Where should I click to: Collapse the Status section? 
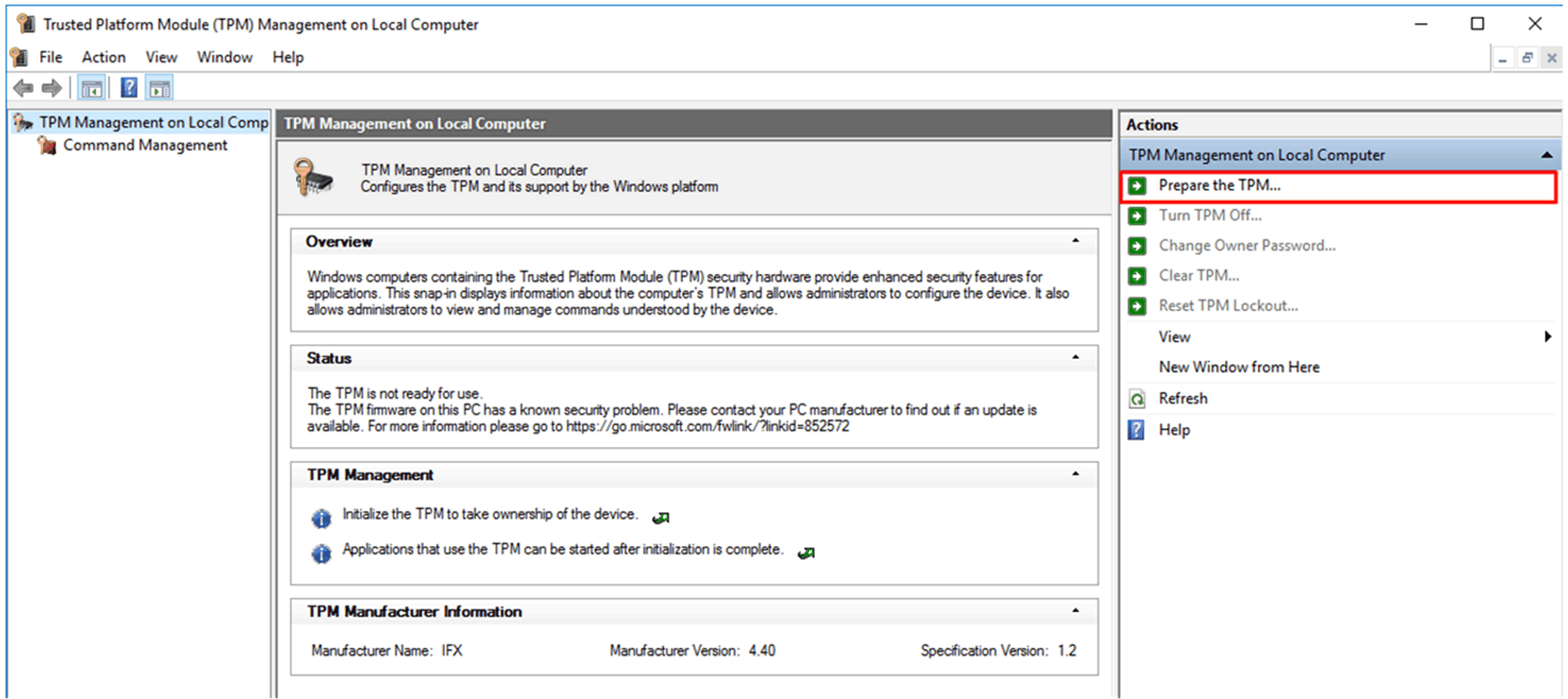coord(1075,358)
